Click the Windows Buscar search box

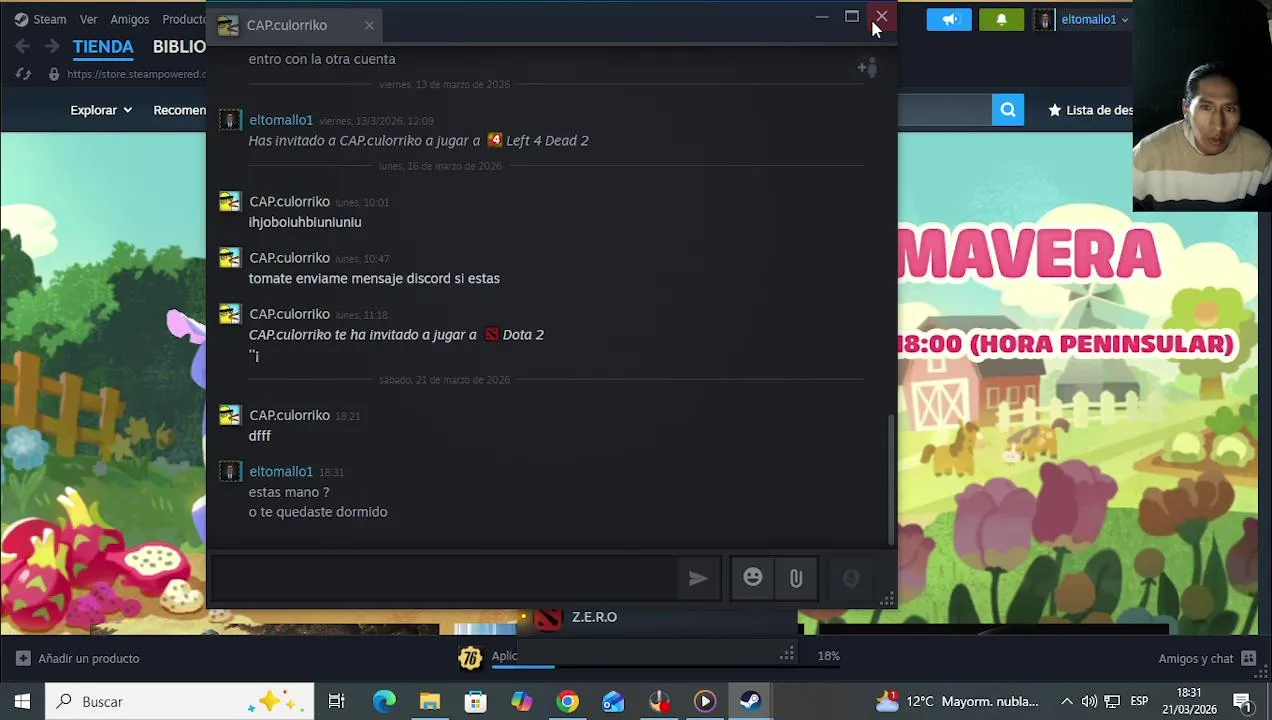180,702
